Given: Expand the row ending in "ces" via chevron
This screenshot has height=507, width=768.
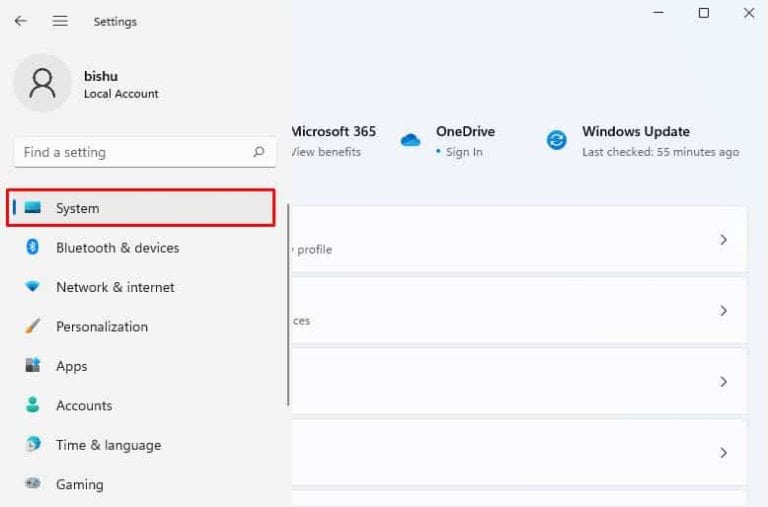Looking at the screenshot, I should coord(723,311).
